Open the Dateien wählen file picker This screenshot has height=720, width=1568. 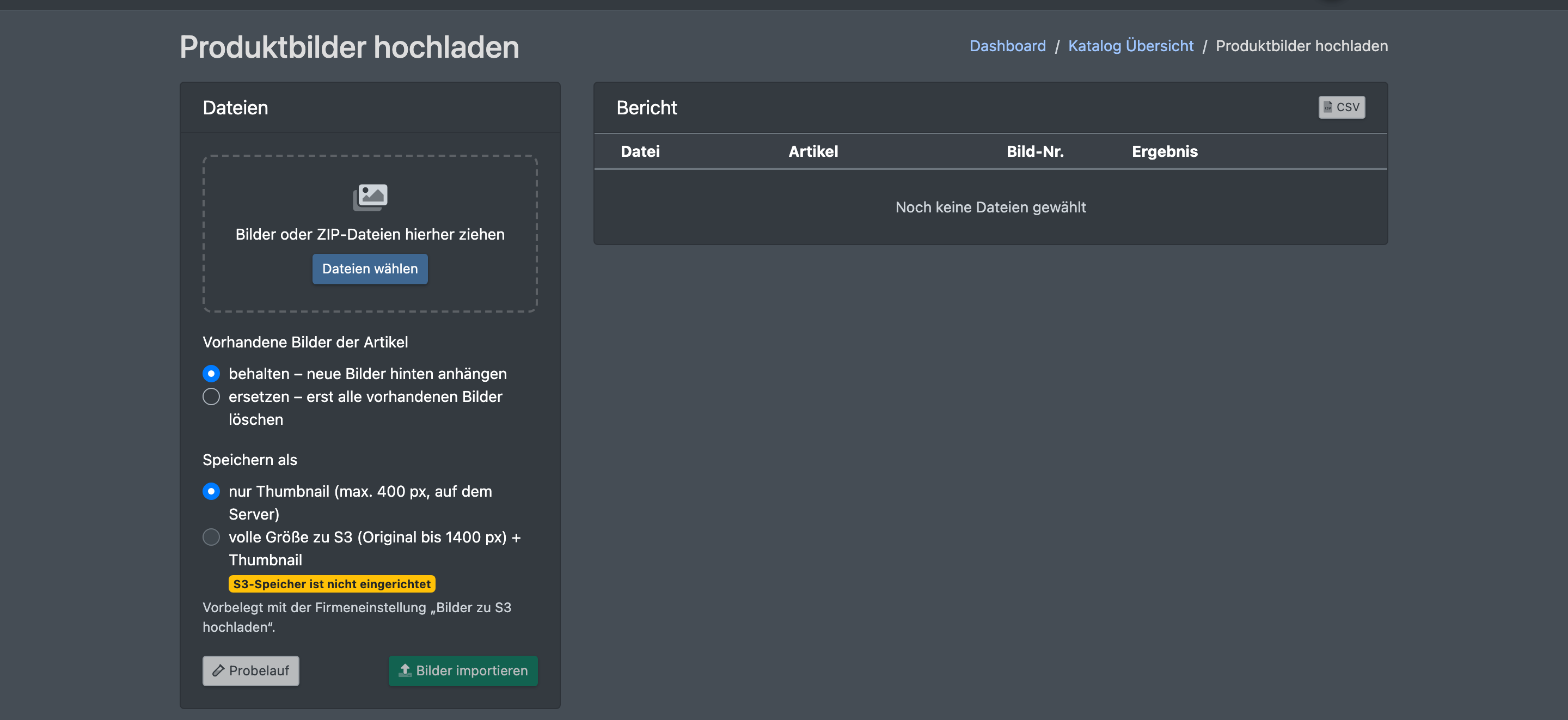tap(370, 269)
